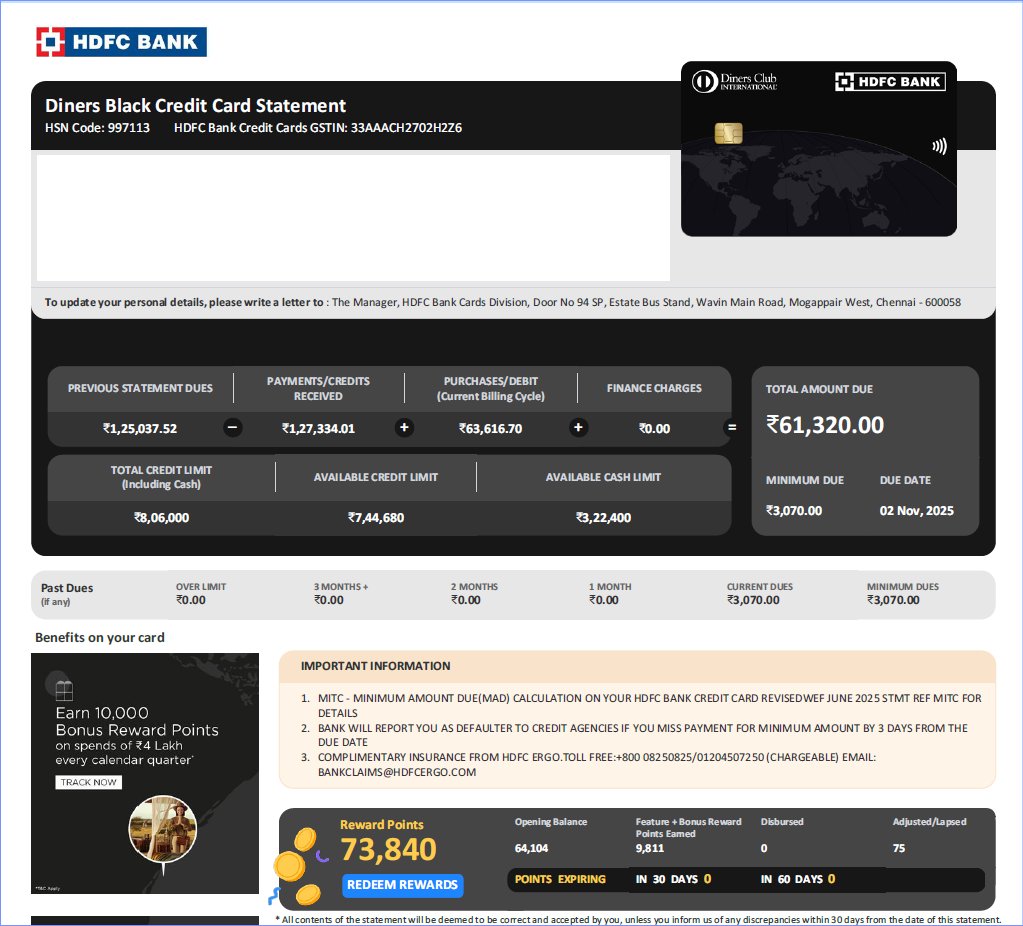Screen dimensions: 1023x926
Task: Select the Current Dues value ₹3,070.00
Action: coord(754,600)
